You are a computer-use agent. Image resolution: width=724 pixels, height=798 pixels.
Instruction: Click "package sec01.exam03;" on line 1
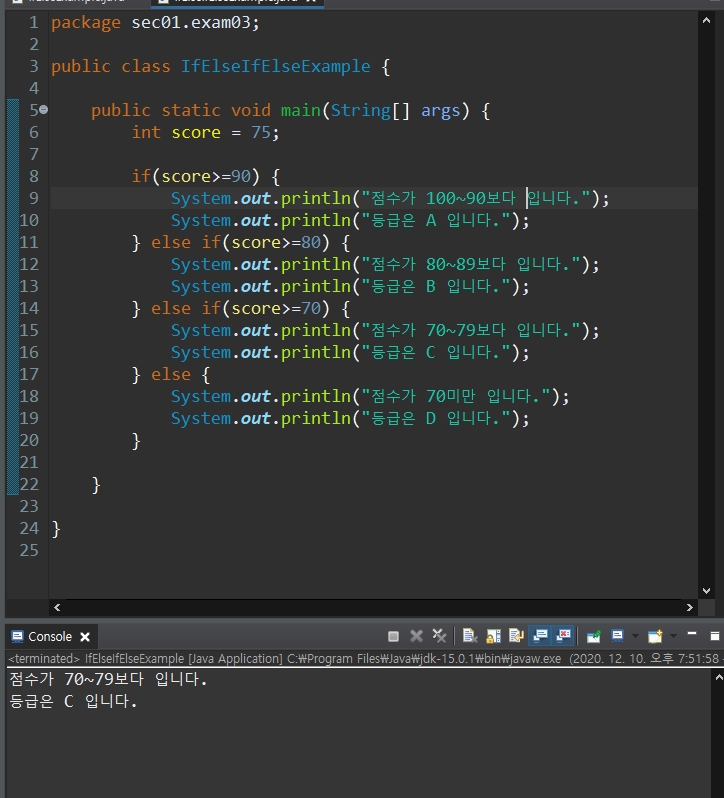point(155,23)
